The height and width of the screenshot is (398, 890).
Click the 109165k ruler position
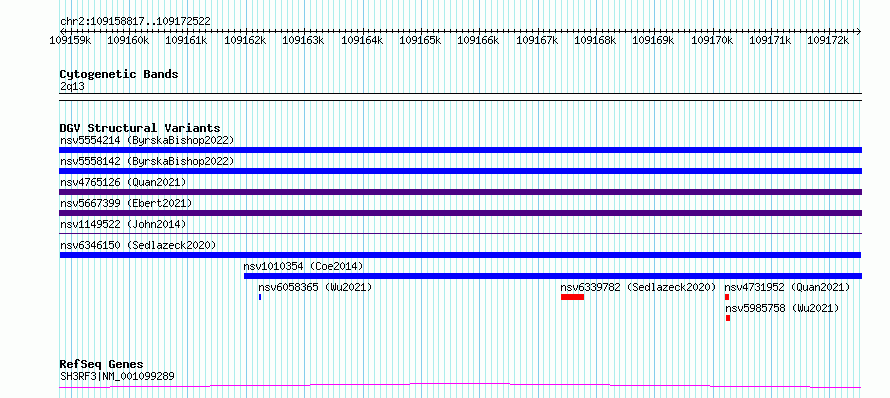click(420, 40)
